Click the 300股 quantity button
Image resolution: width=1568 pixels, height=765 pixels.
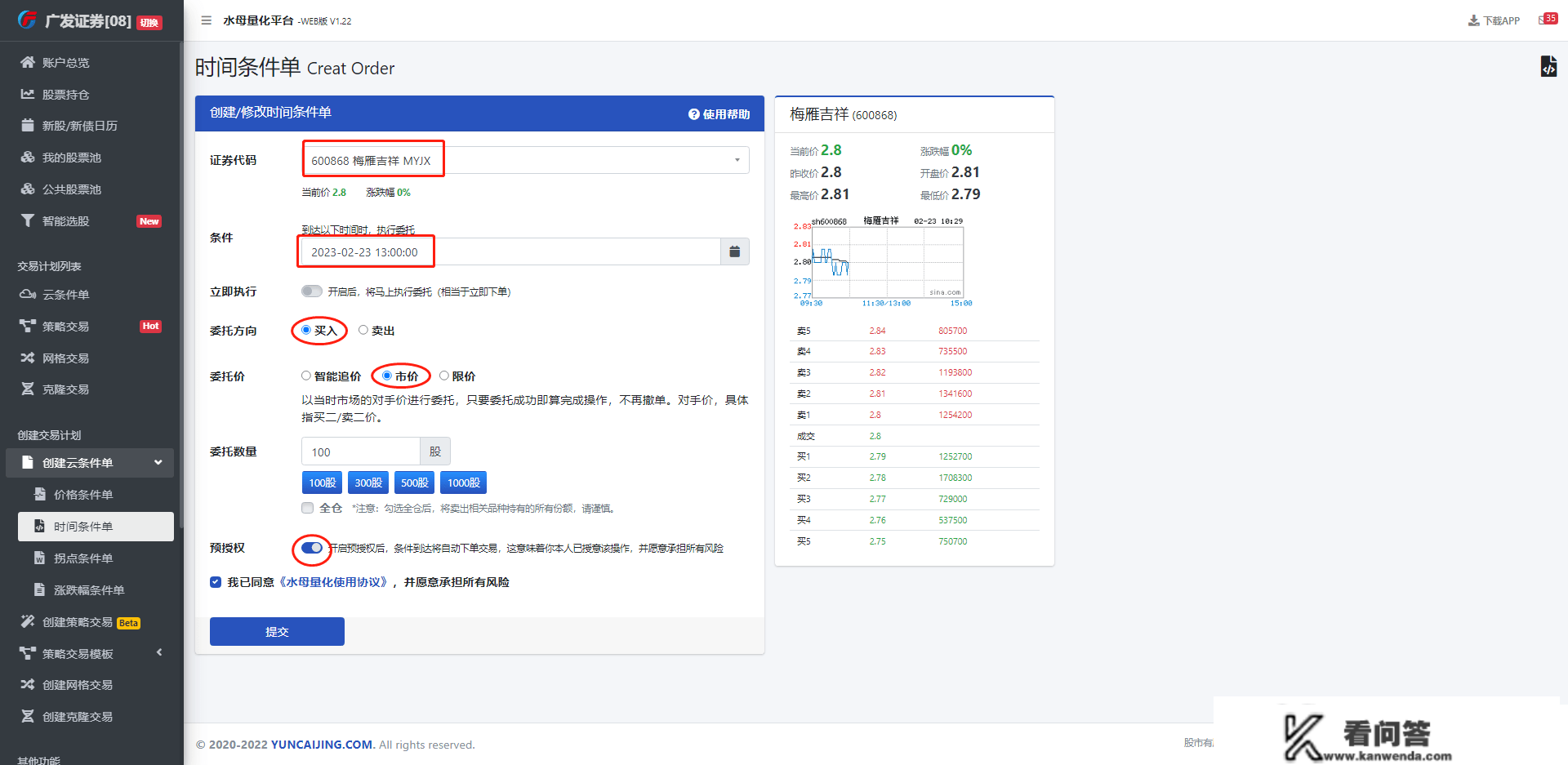[x=368, y=483]
